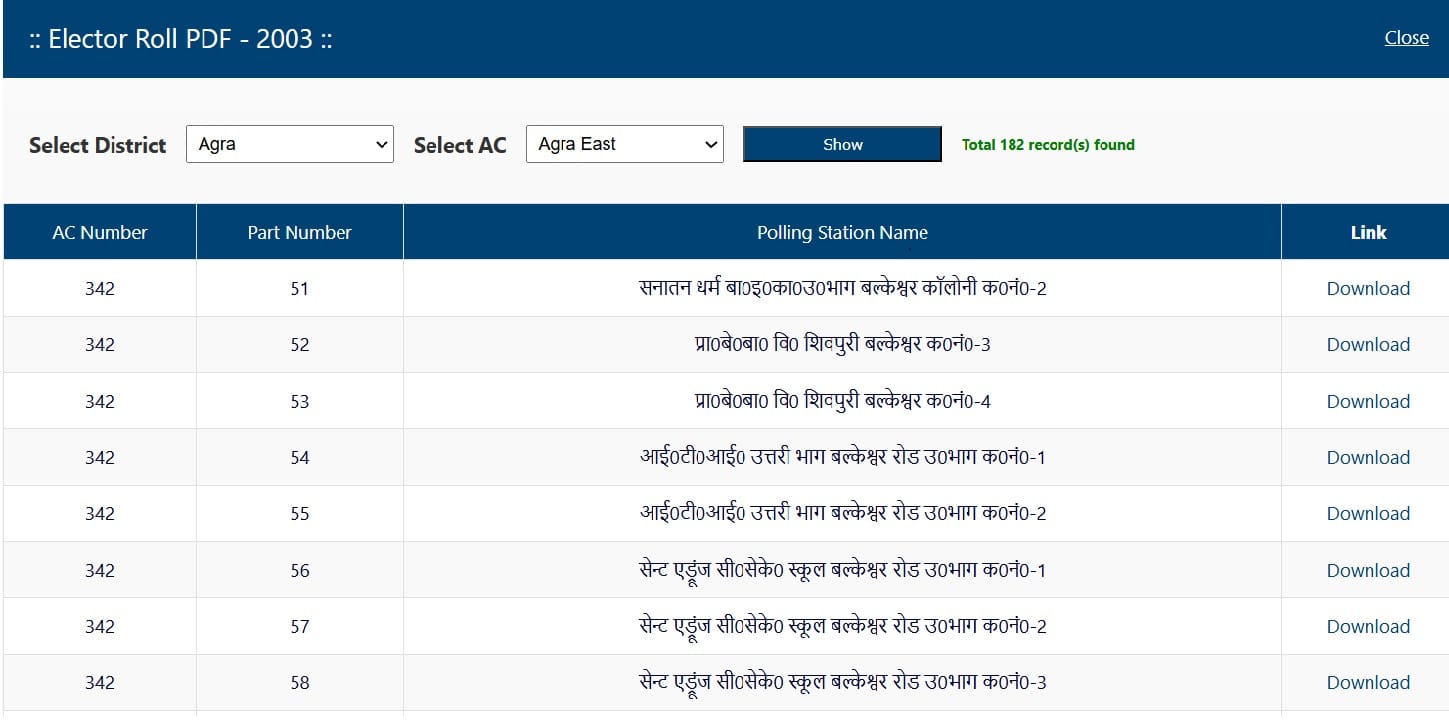1449x720 pixels.
Task: Open the Select District dropdown
Action: coord(289,144)
